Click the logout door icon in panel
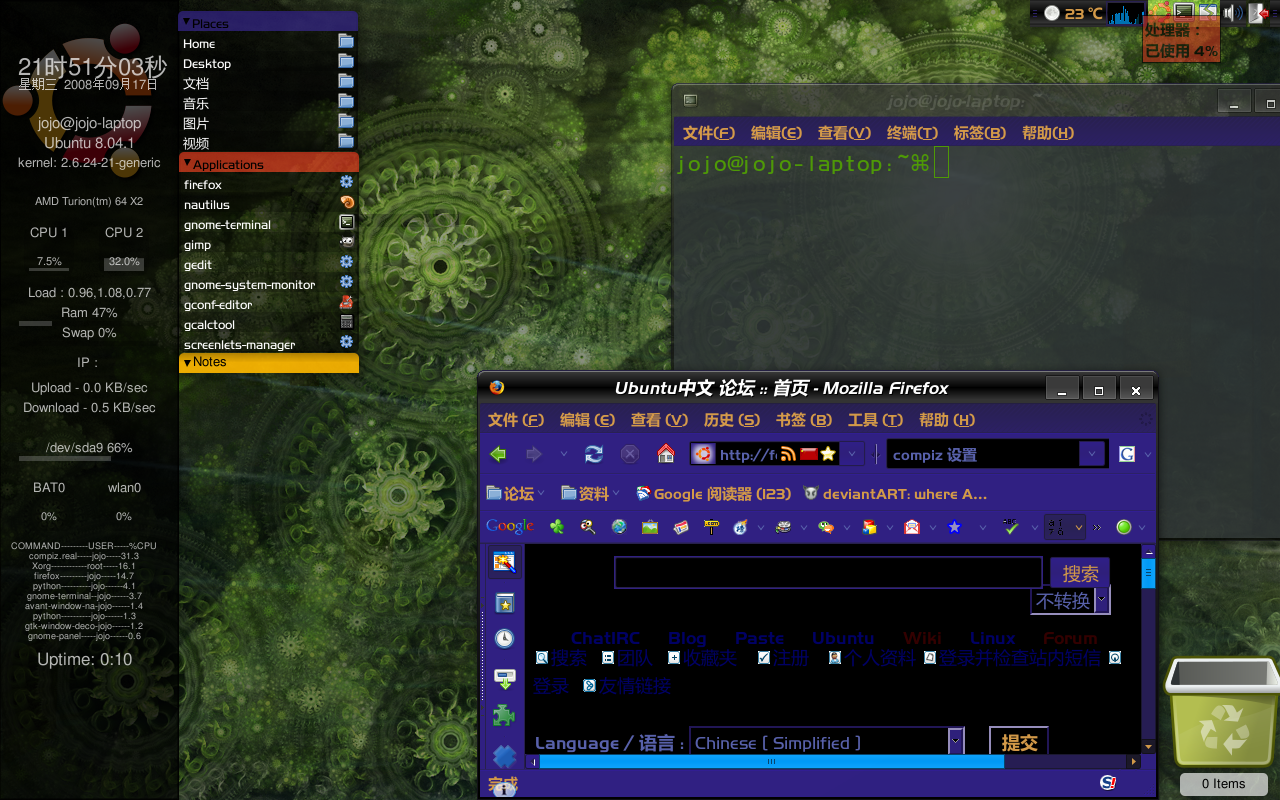 (1258, 13)
